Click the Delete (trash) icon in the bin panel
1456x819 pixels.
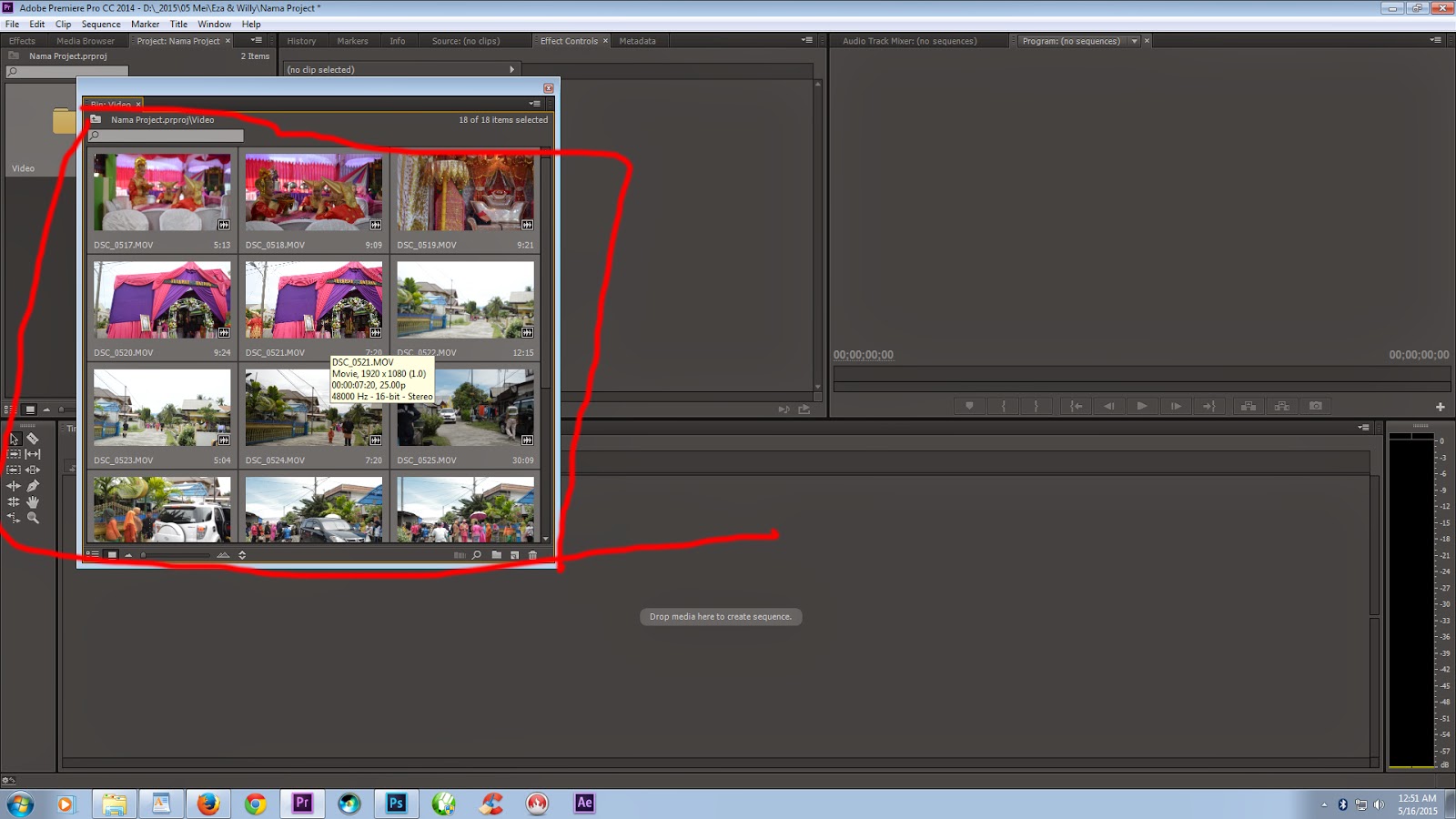coord(533,554)
